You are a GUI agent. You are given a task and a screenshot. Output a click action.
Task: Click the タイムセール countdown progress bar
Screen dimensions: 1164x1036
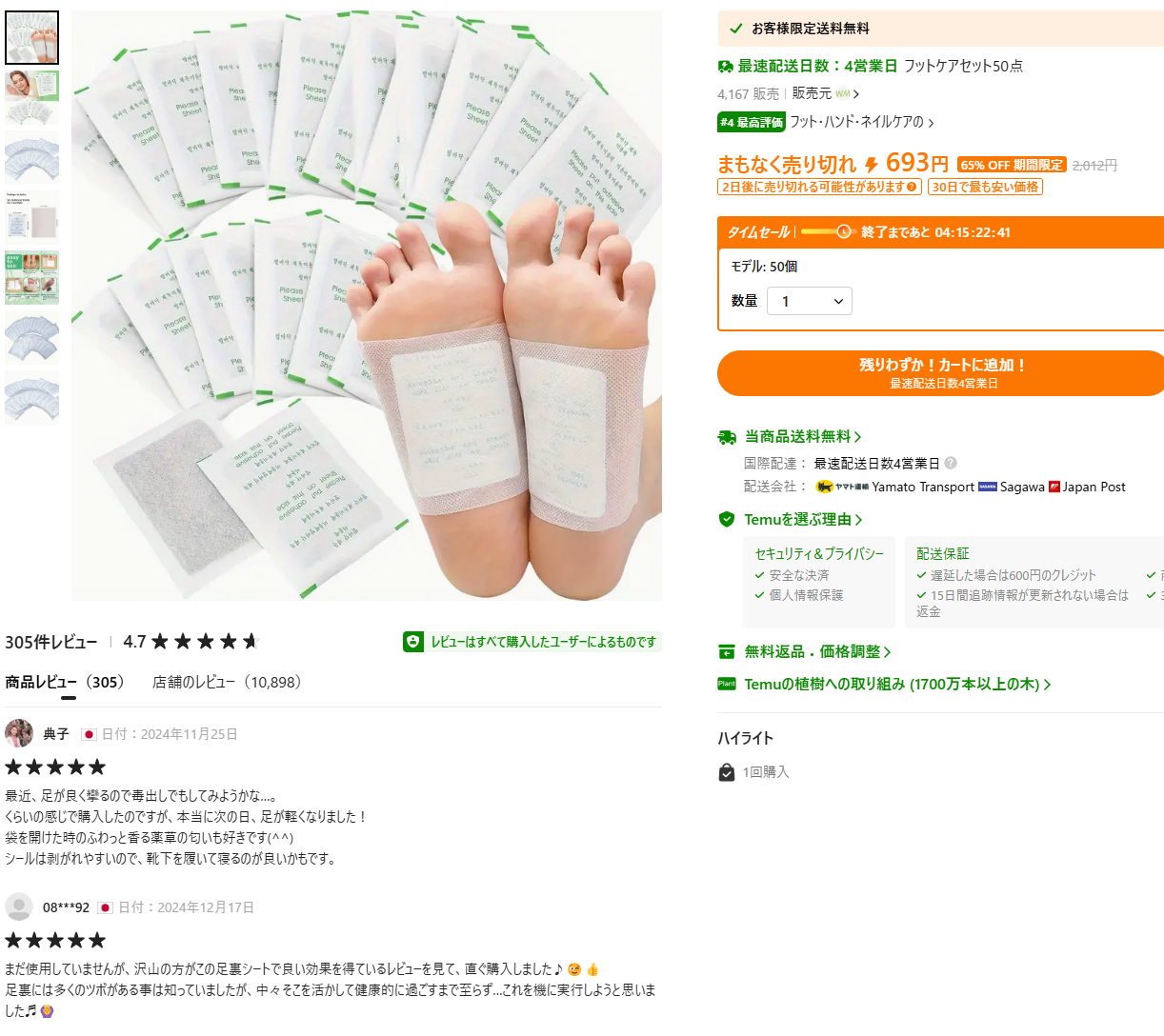(x=827, y=231)
